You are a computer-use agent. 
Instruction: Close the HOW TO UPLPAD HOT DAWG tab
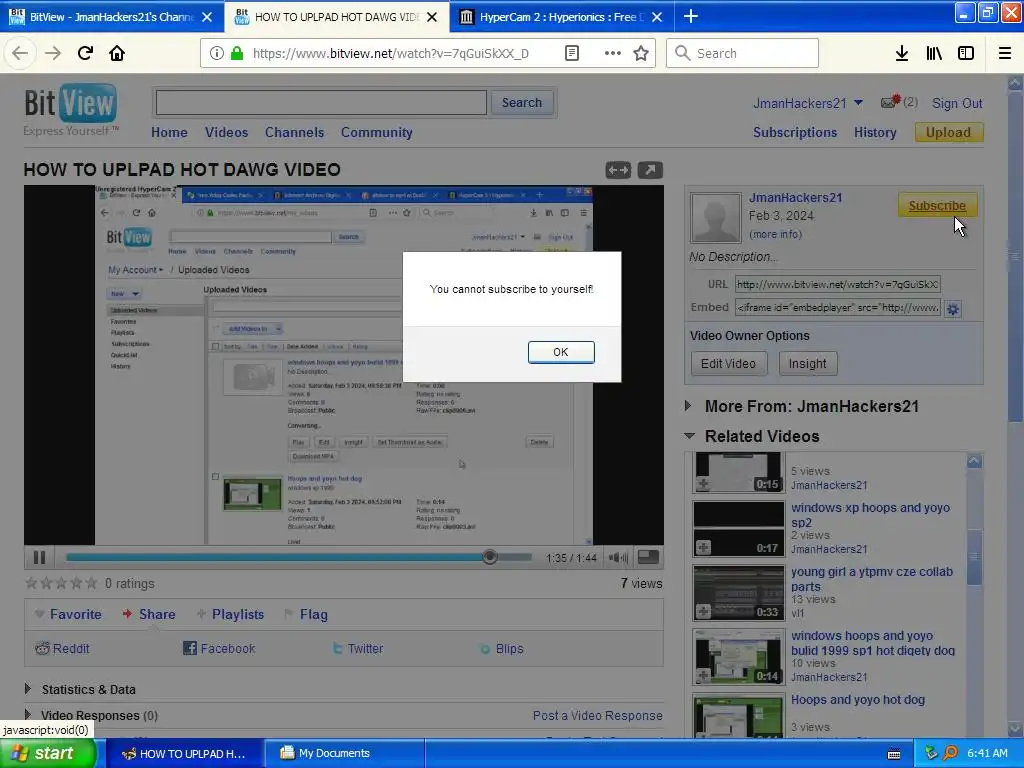tap(432, 17)
